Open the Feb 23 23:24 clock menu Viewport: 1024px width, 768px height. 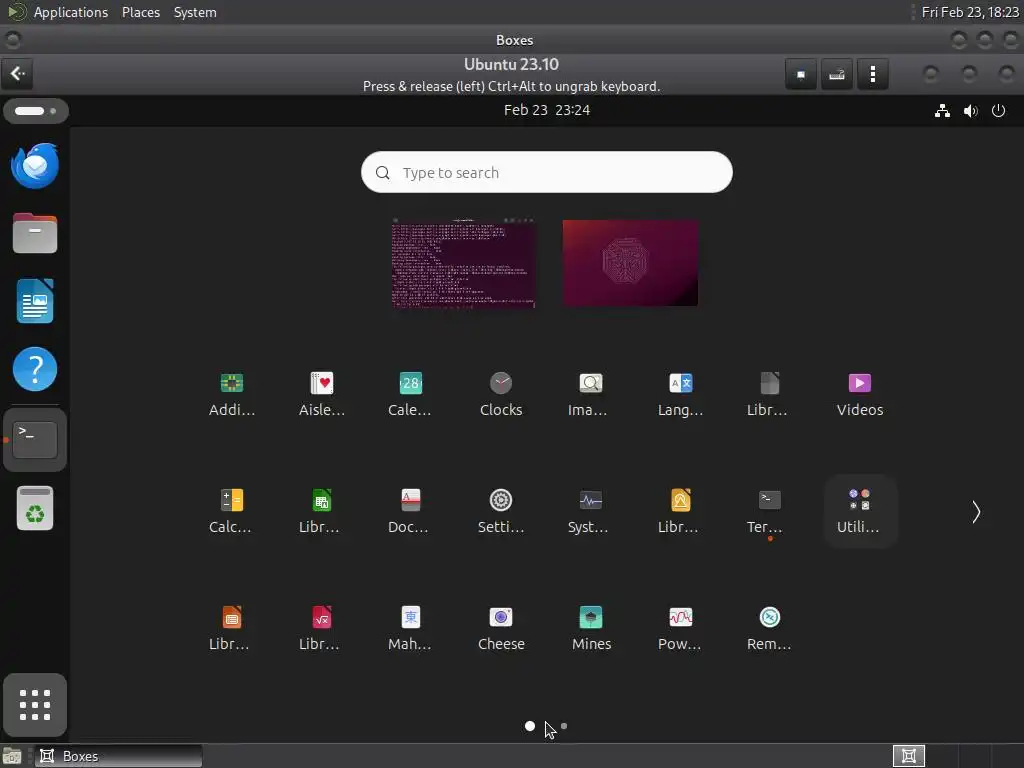[x=547, y=110]
